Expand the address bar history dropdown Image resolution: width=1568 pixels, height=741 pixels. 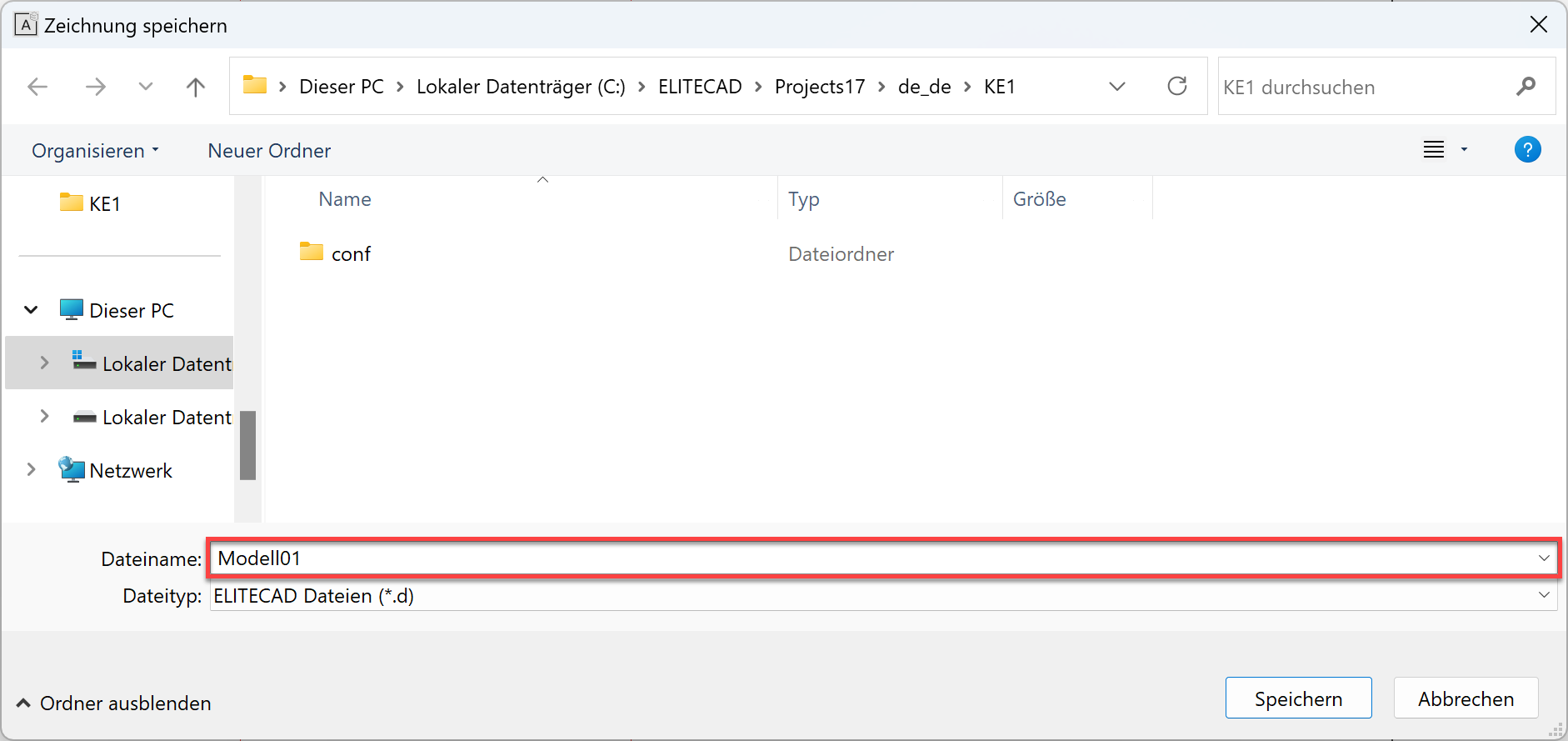click(1117, 87)
